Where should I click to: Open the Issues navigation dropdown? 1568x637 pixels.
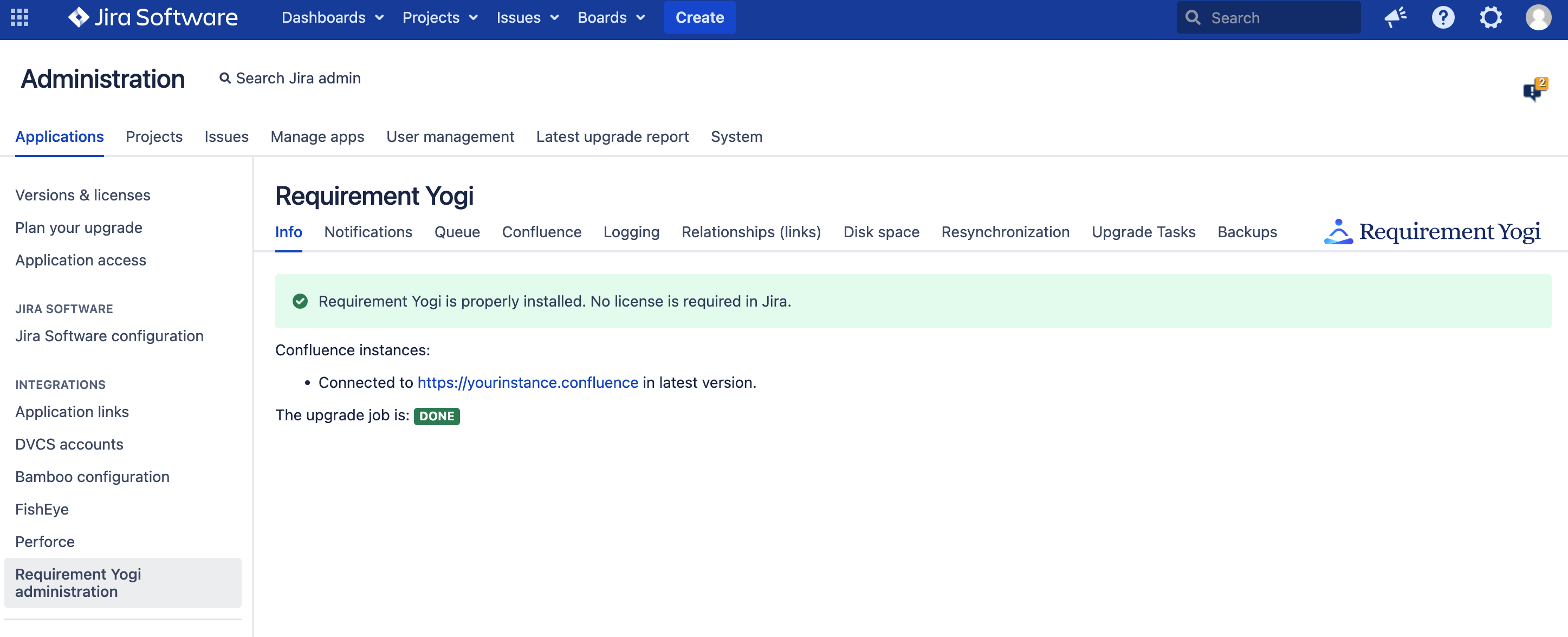pos(527,18)
